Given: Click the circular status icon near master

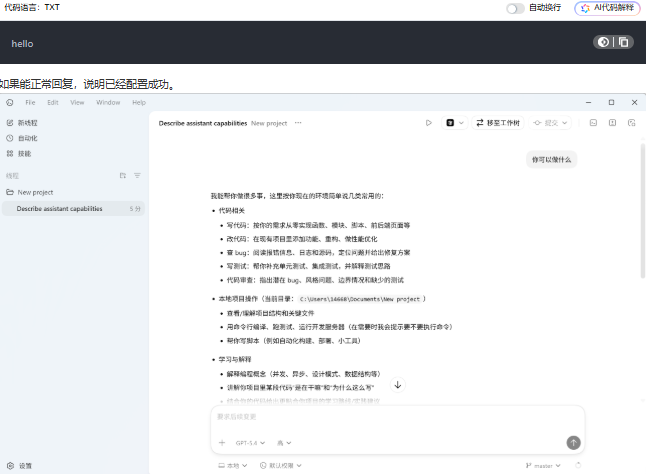Looking at the screenshot, I should point(578,465).
